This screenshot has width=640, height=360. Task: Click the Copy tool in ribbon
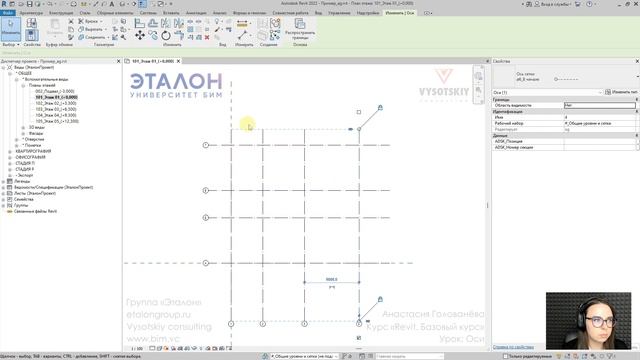153,36
